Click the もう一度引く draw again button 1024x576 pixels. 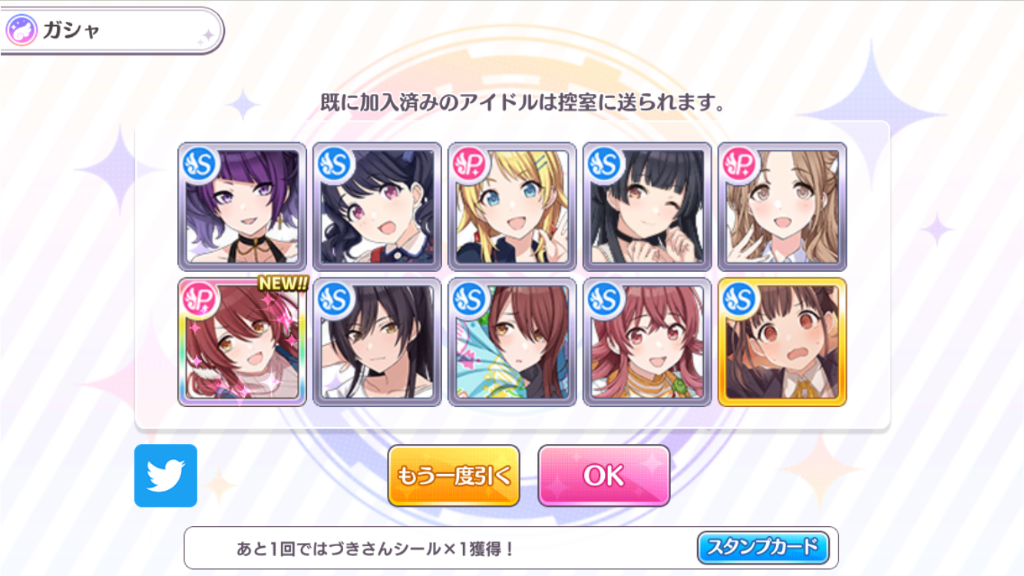pos(454,475)
